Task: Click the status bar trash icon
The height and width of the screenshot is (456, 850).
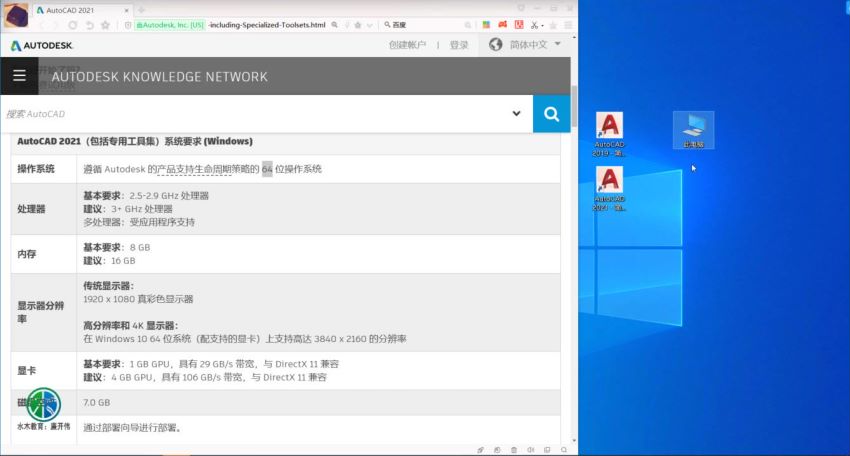Action: 514,450
